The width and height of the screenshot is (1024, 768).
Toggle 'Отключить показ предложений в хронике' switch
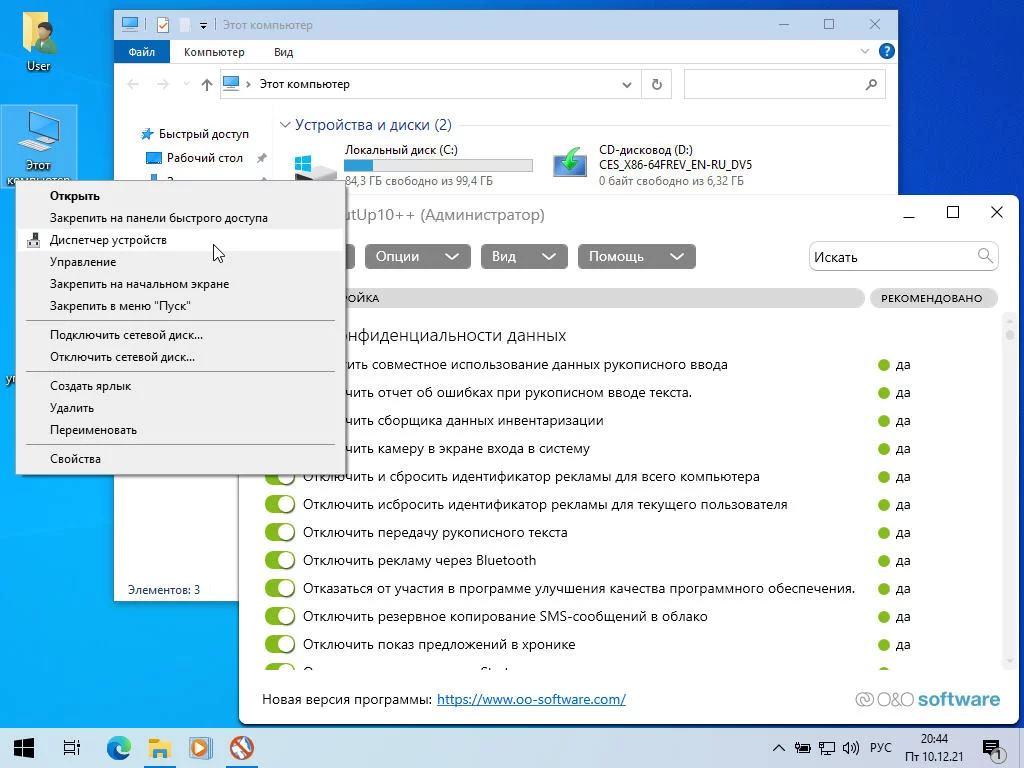point(280,645)
